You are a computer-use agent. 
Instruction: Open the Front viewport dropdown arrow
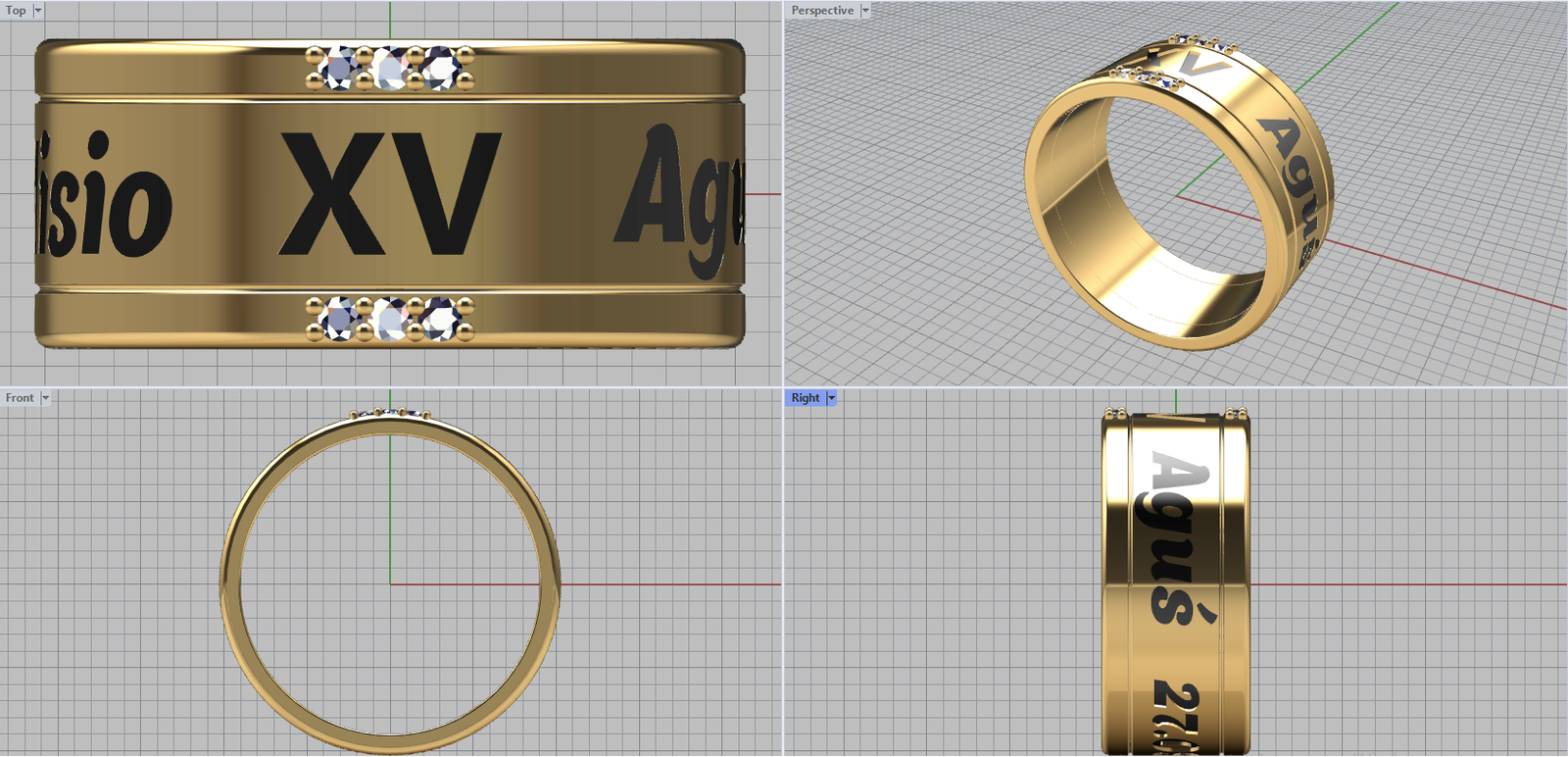click(45, 397)
